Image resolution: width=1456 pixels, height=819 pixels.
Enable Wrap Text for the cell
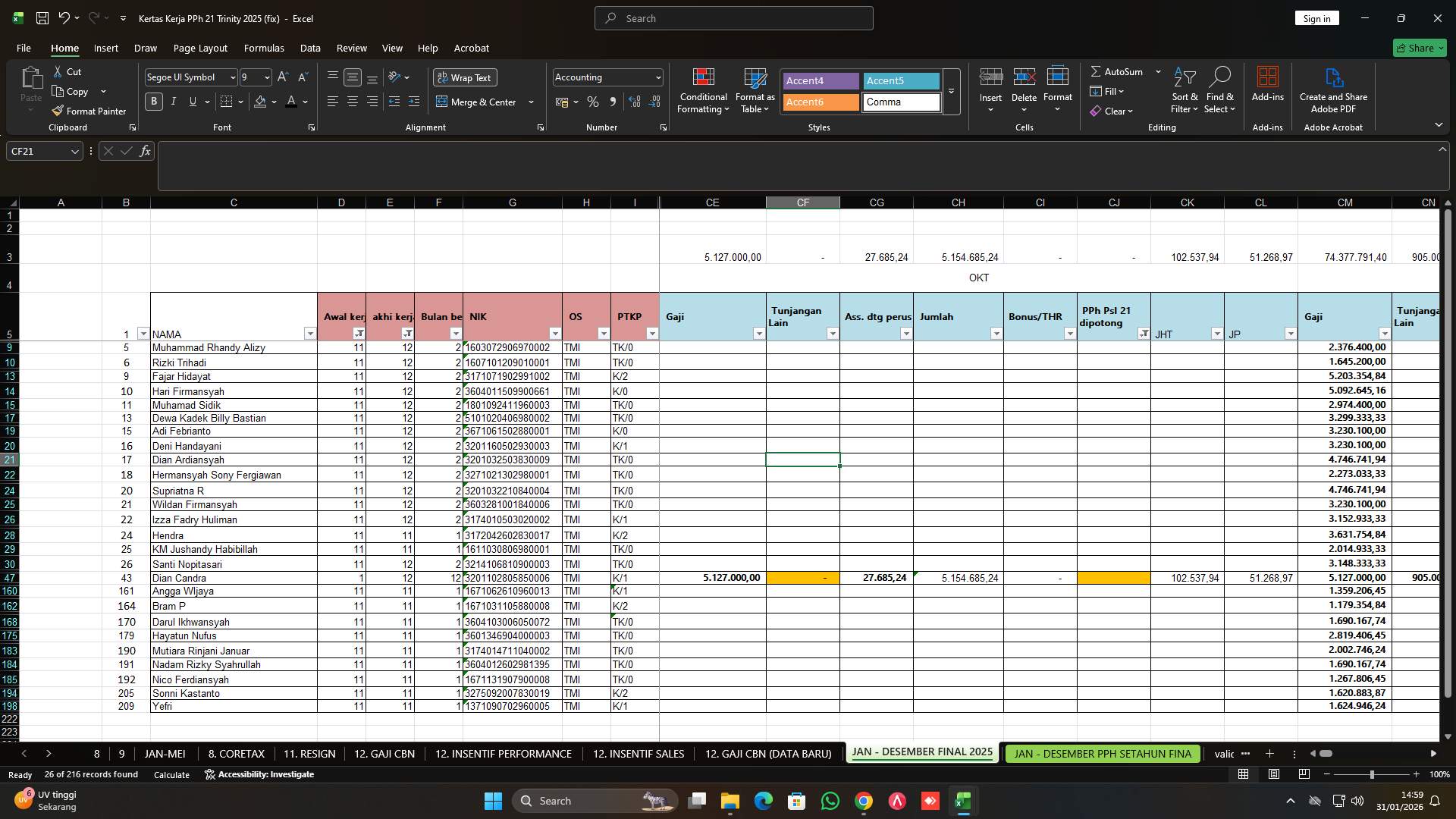464,77
